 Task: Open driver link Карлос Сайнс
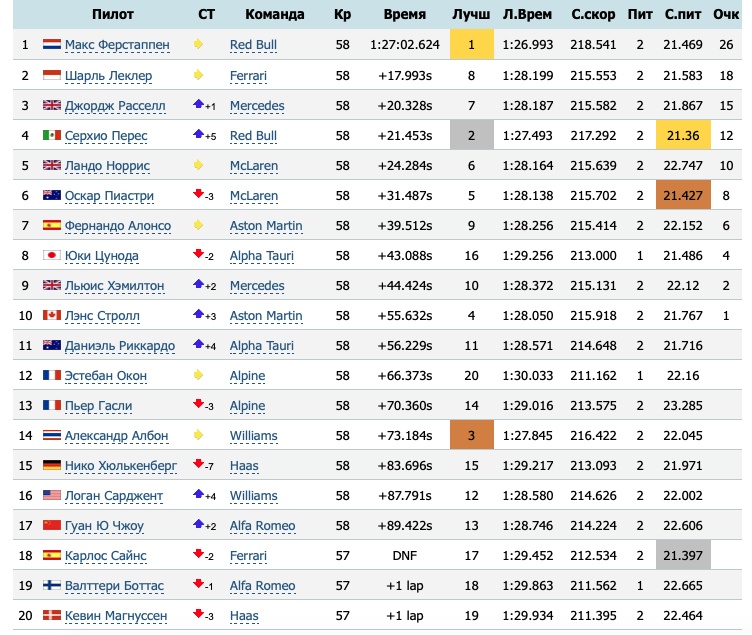106,556
